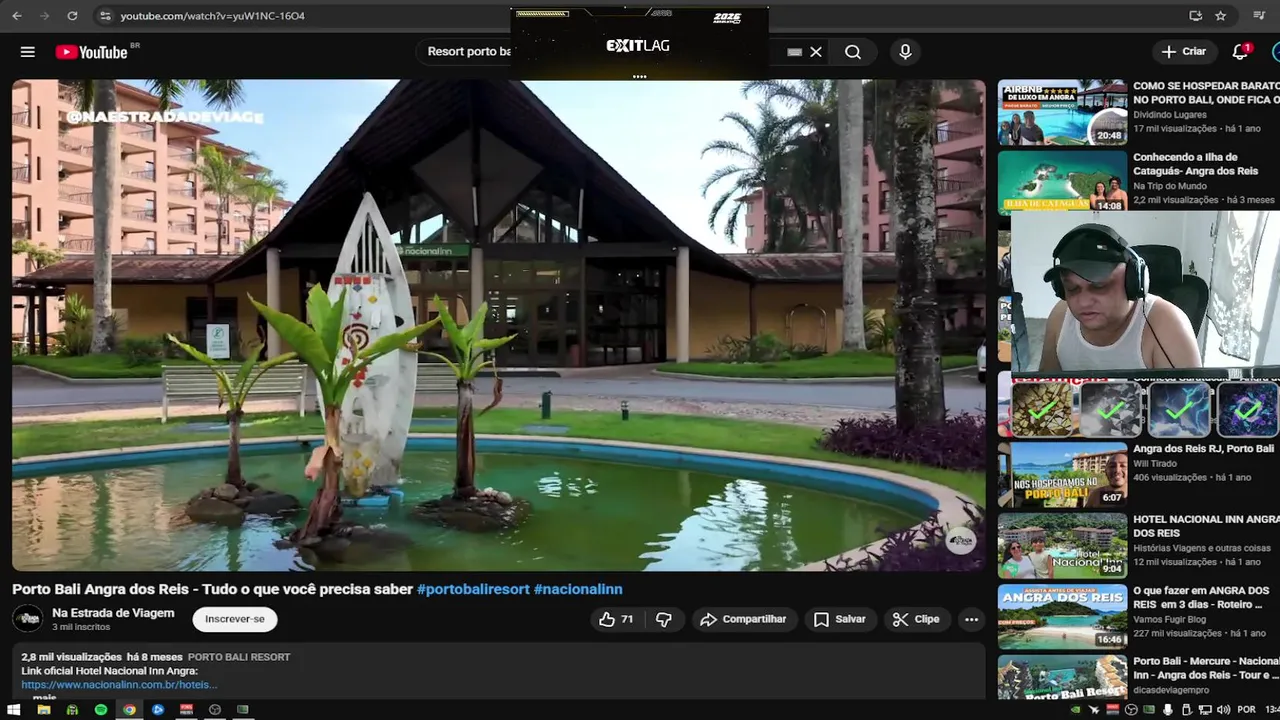
Task: Open the 9:04 Hotel Nacional Inn thumbnail
Action: (1062, 546)
